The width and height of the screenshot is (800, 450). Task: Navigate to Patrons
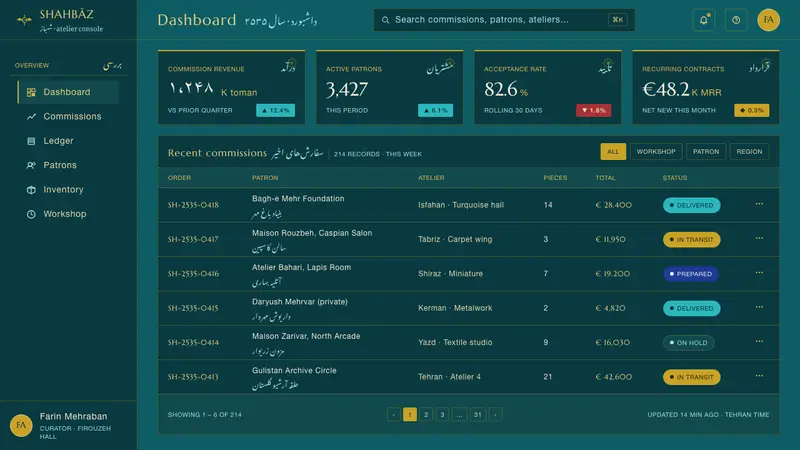pos(68,165)
